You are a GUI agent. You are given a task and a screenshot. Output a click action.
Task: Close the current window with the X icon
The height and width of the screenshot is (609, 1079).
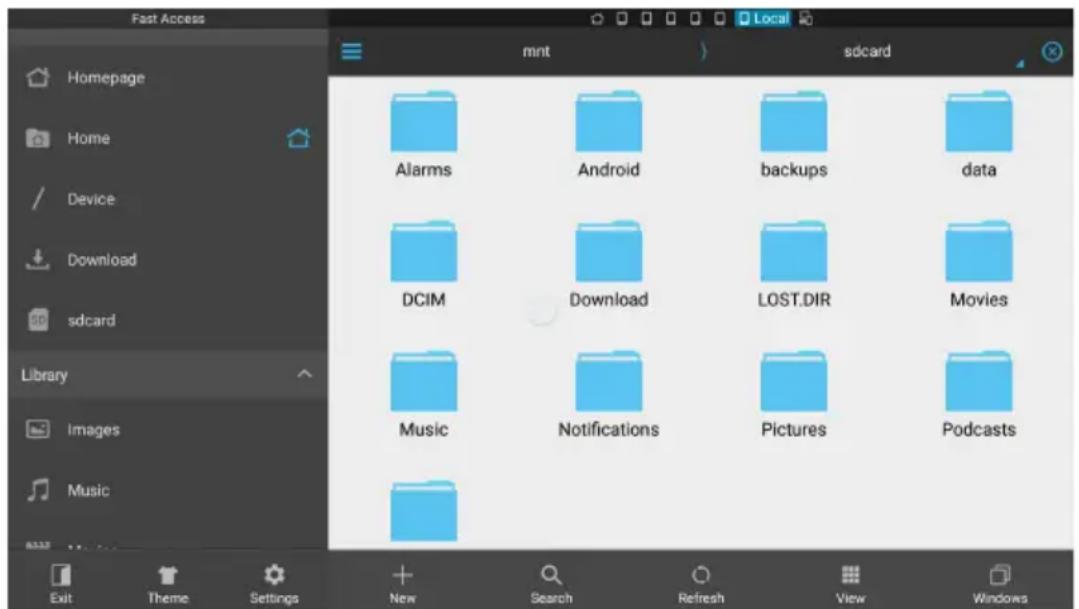point(1051,52)
